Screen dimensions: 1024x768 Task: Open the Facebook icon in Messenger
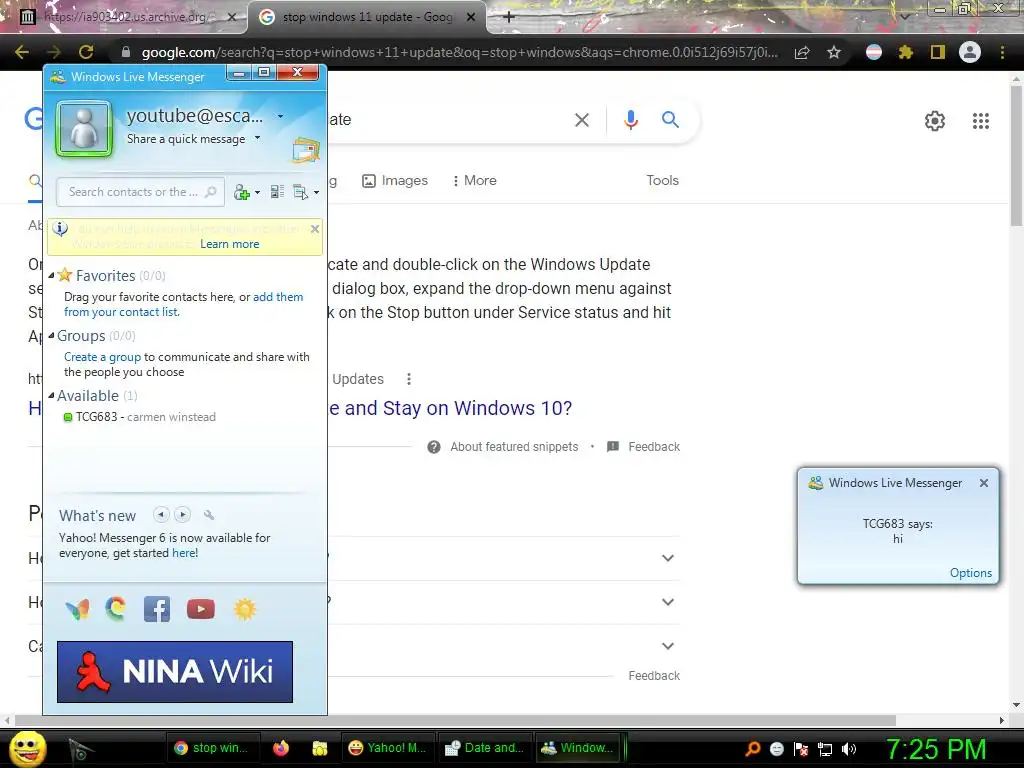pyautogui.click(x=157, y=609)
